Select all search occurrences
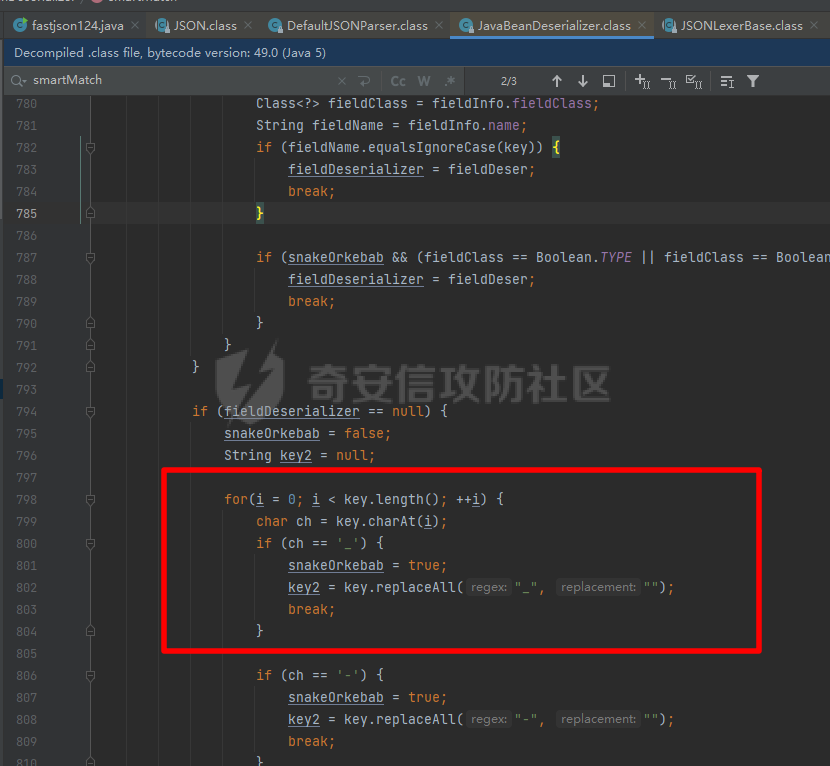830x766 pixels. click(x=694, y=81)
